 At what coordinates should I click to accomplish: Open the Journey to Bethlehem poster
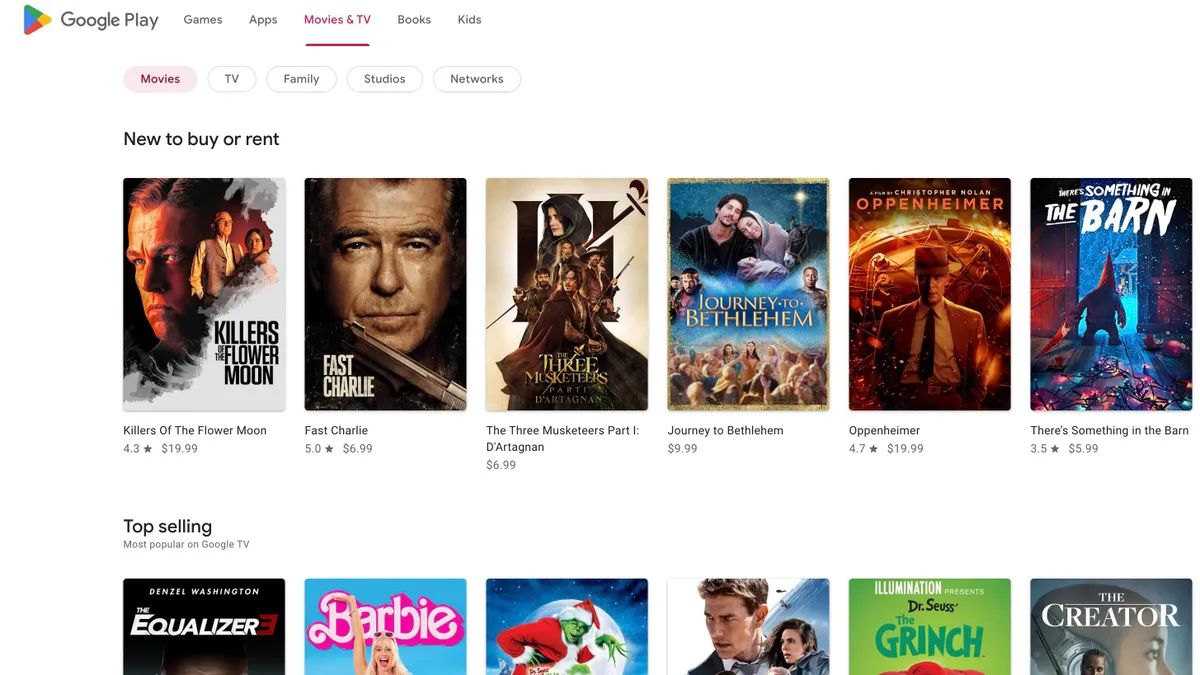(x=748, y=294)
